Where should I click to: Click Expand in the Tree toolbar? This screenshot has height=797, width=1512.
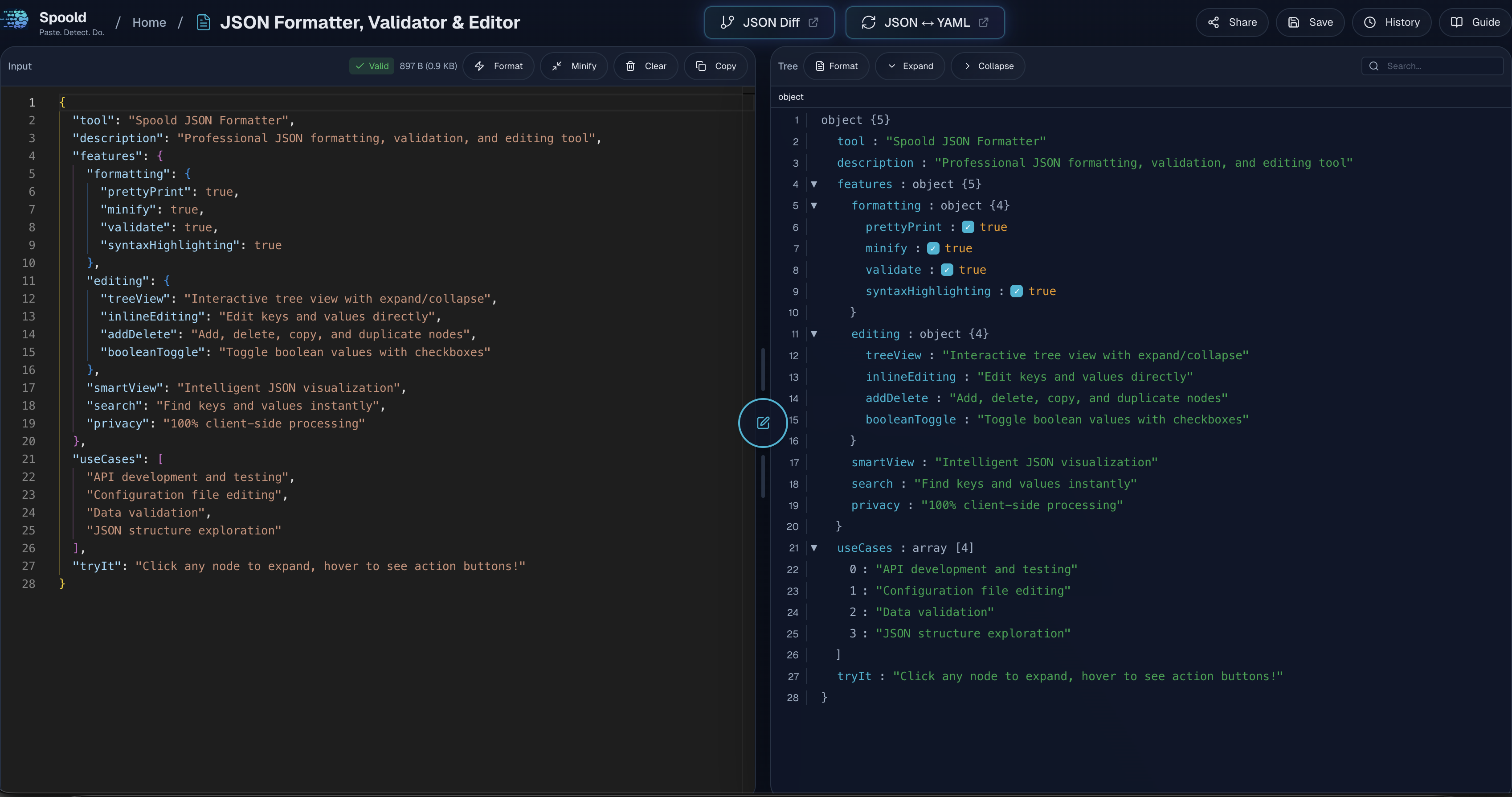pyautogui.click(x=910, y=66)
